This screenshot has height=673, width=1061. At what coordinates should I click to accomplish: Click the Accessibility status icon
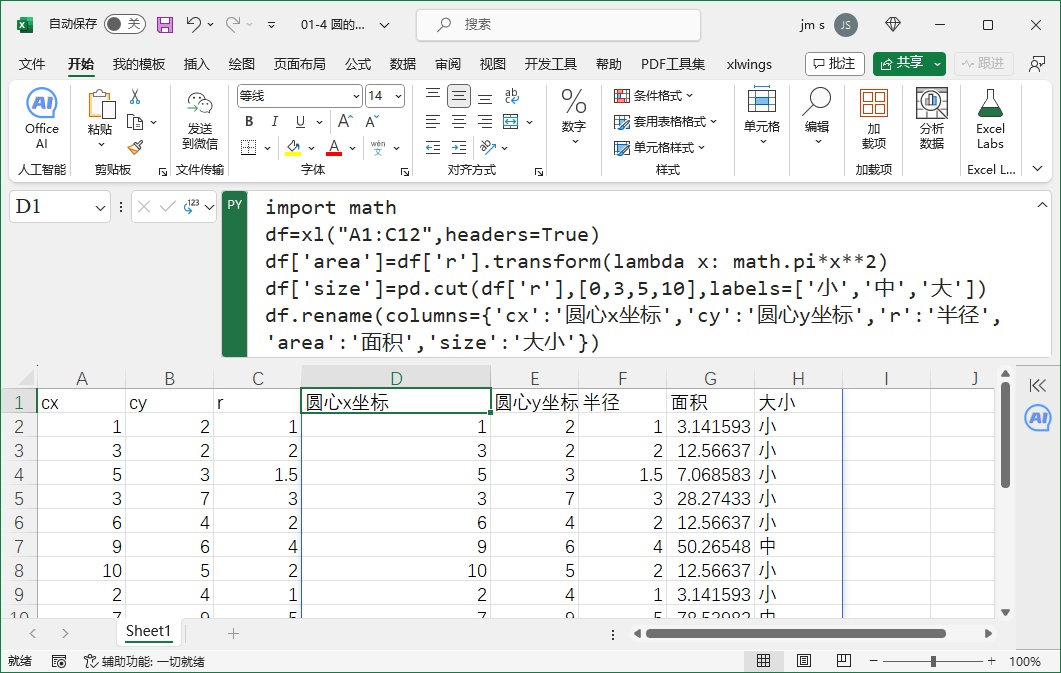point(91,661)
